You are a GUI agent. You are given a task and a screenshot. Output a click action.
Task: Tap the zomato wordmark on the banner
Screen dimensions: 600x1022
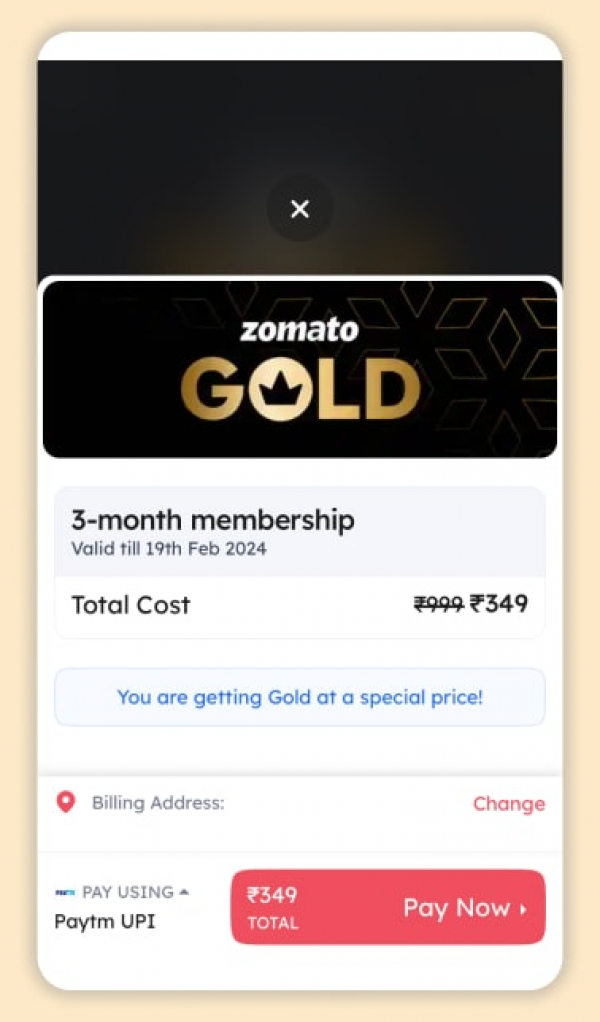[x=299, y=329]
